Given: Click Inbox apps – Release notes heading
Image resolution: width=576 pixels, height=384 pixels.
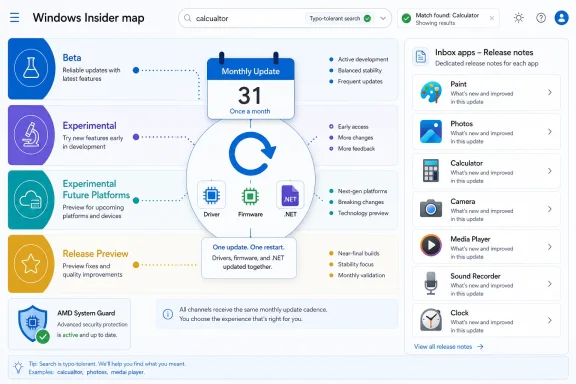Looking at the screenshot, I should click(484, 53).
